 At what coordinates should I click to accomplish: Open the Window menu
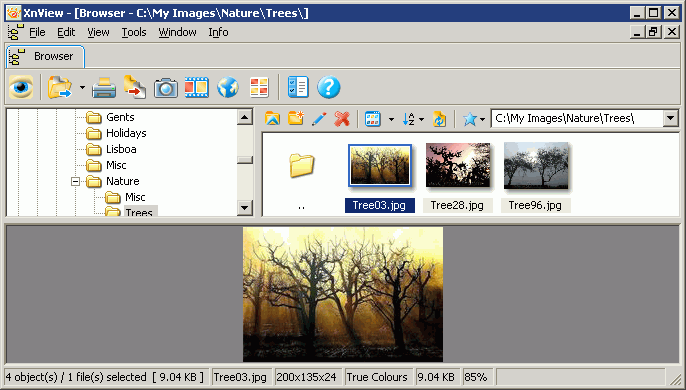coord(177,32)
